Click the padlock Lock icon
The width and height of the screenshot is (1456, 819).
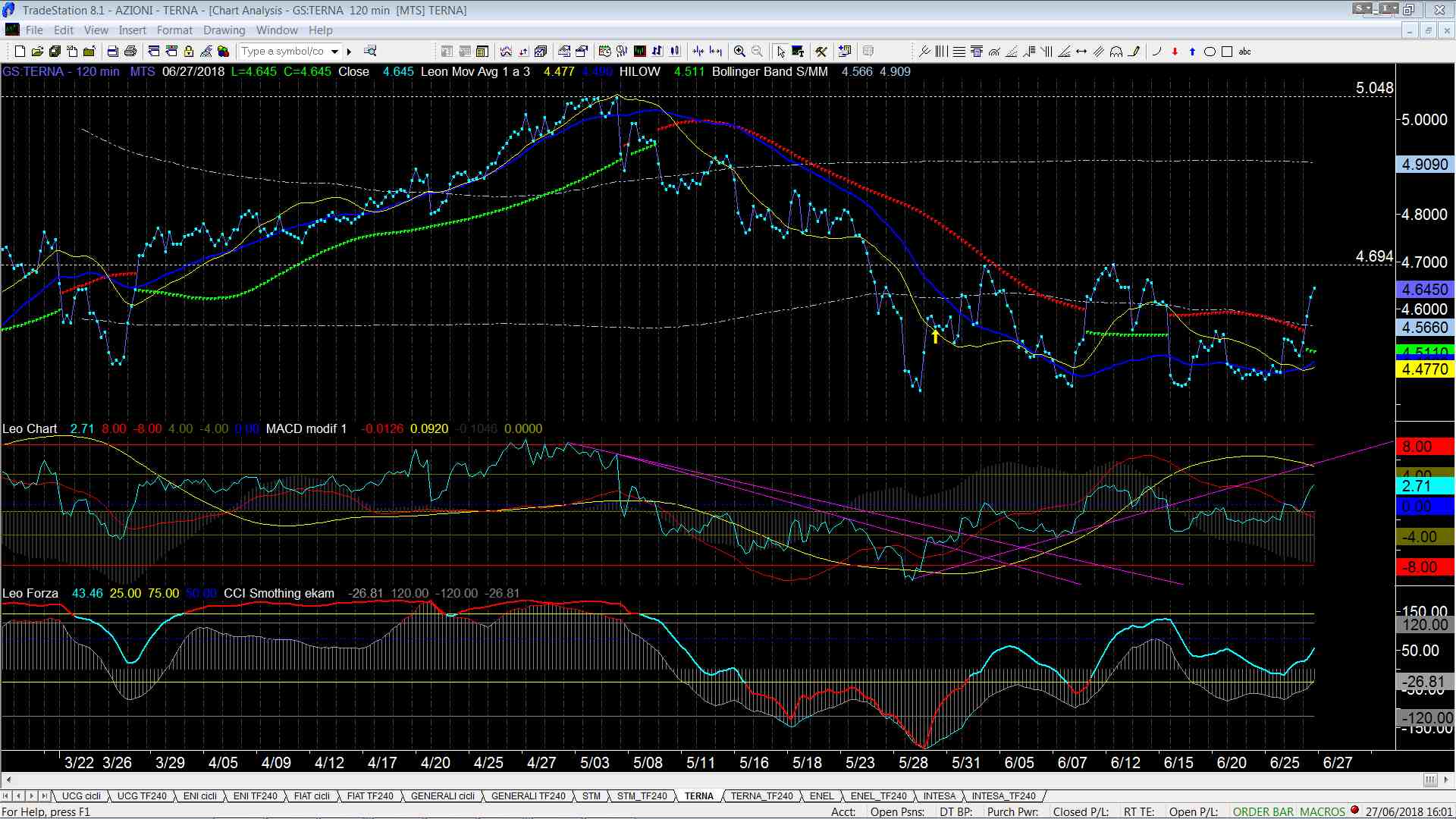pos(189,52)
